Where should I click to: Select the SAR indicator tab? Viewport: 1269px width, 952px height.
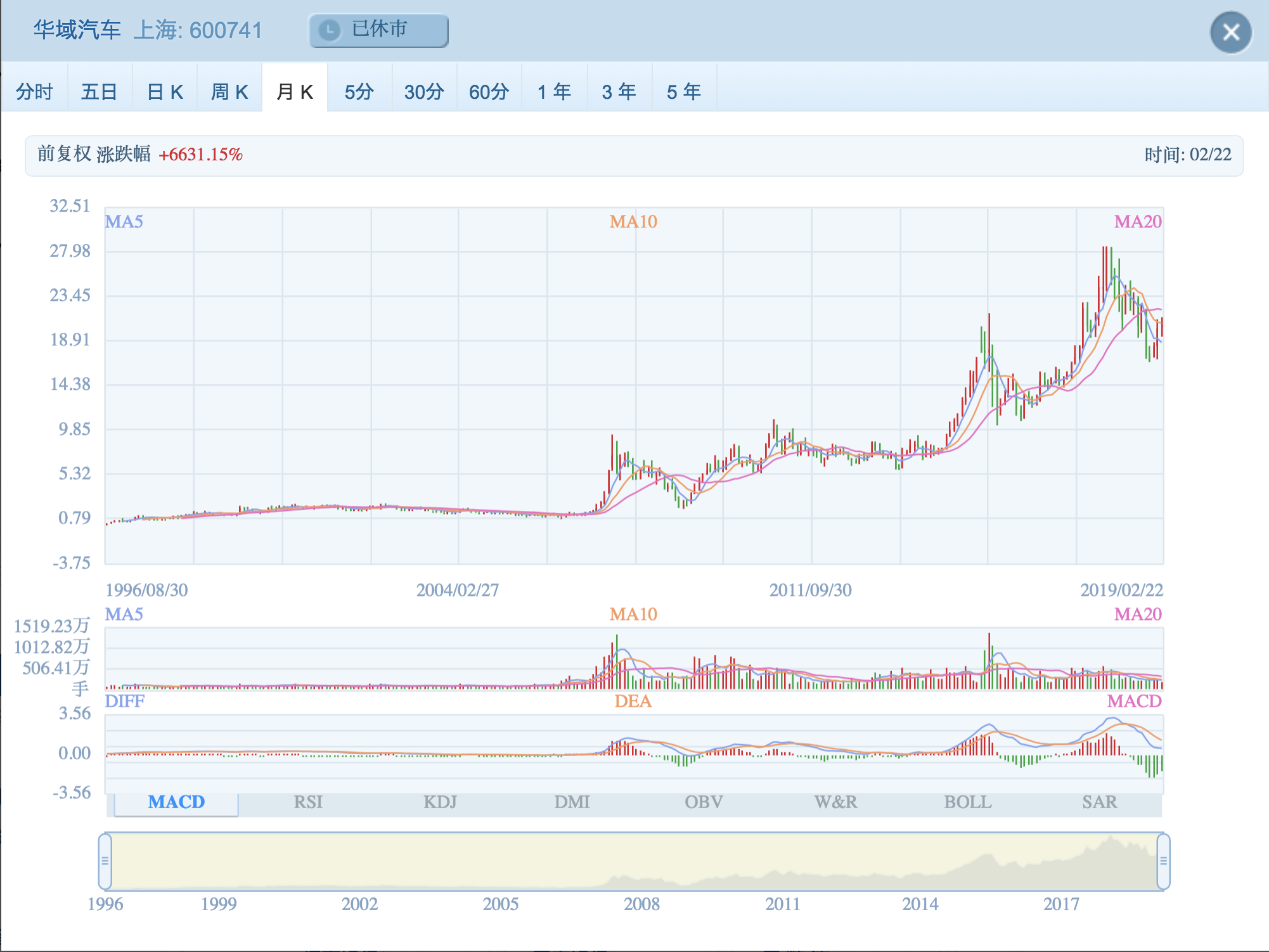(1099, 802)
